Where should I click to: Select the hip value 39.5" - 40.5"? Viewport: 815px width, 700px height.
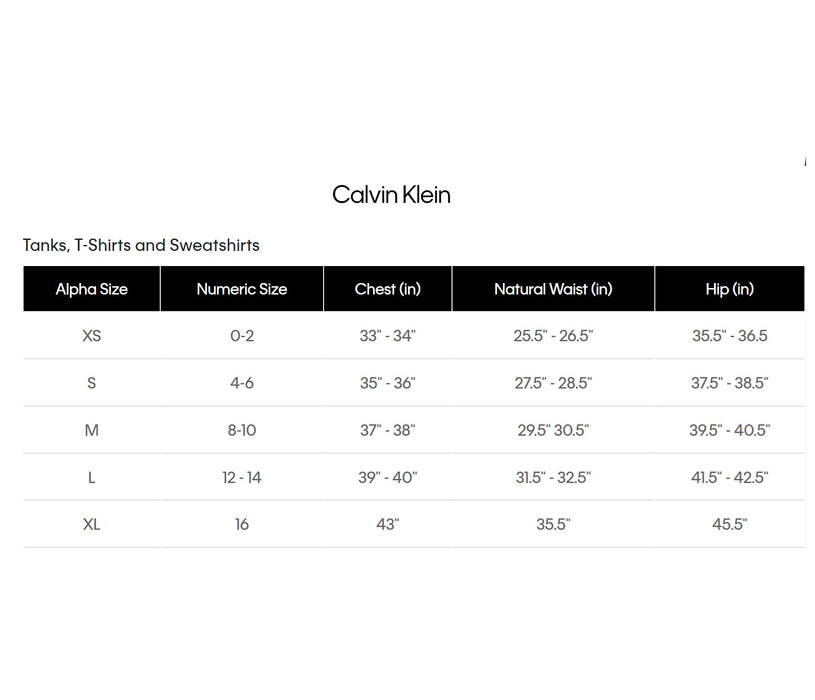(730, 431)
